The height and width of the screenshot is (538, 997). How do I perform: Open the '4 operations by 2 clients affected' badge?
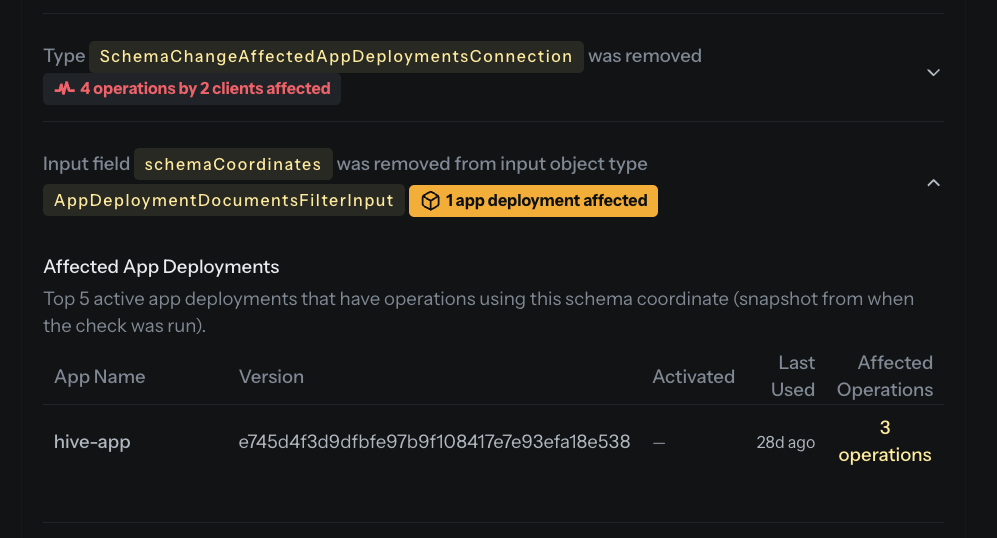(192, 89)
